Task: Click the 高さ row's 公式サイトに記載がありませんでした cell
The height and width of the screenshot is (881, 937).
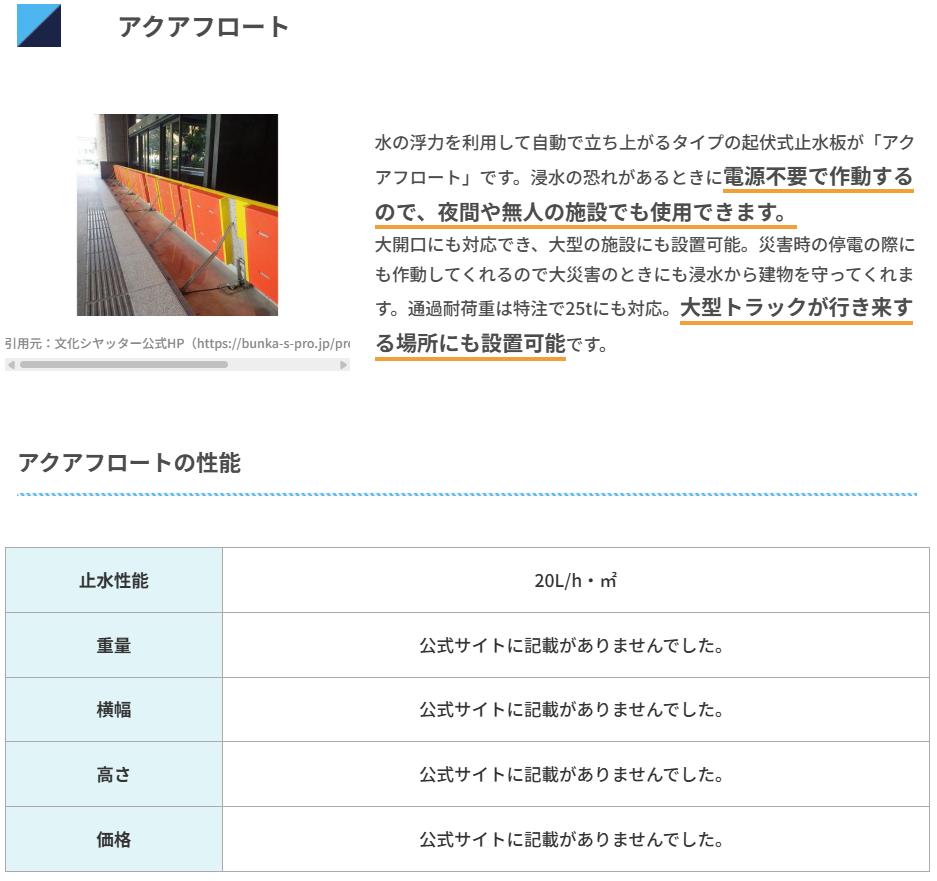Action: [575, 774]
